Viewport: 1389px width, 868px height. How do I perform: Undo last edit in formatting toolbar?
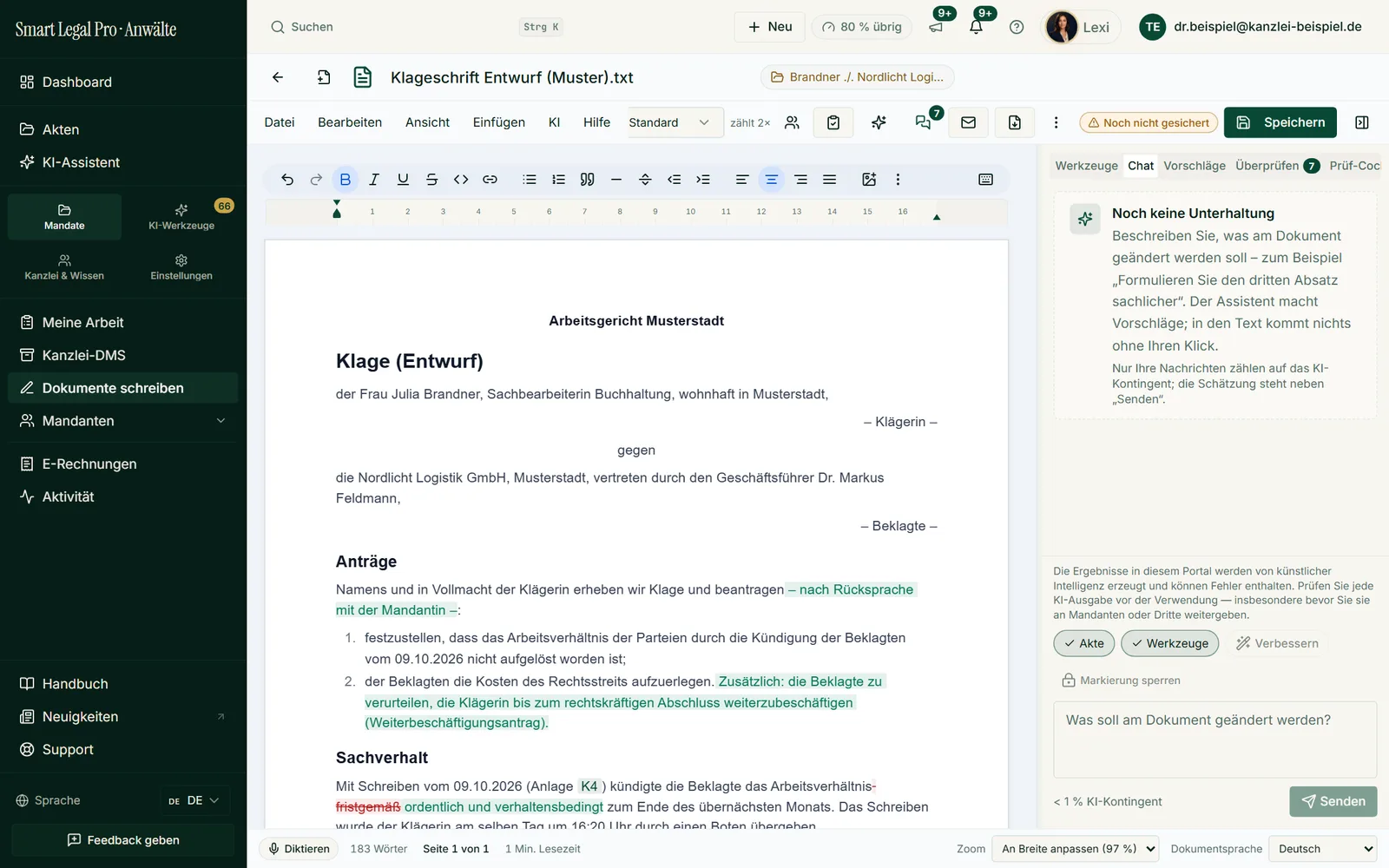tap(287, 180)
